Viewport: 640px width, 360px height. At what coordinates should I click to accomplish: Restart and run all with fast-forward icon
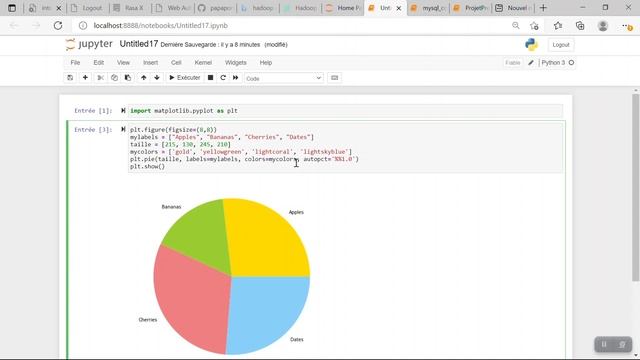pyautogui.click(x=236, y=78)
